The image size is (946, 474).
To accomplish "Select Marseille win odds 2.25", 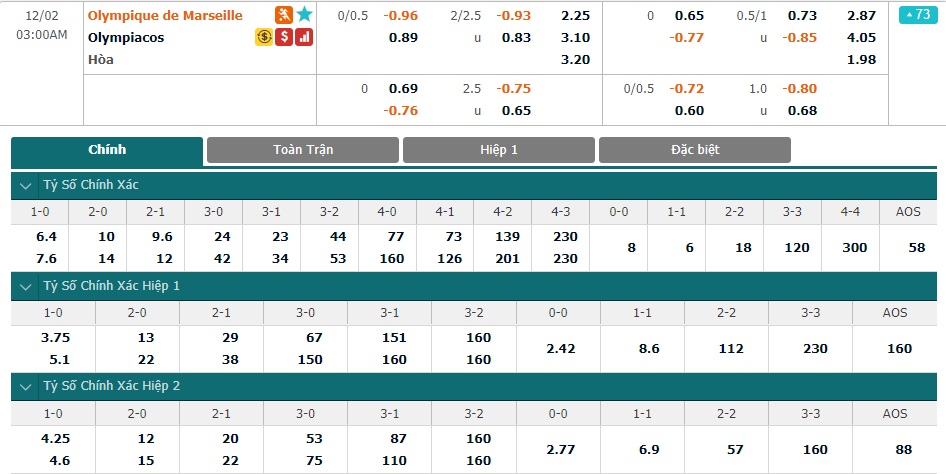I will [576, 16].
